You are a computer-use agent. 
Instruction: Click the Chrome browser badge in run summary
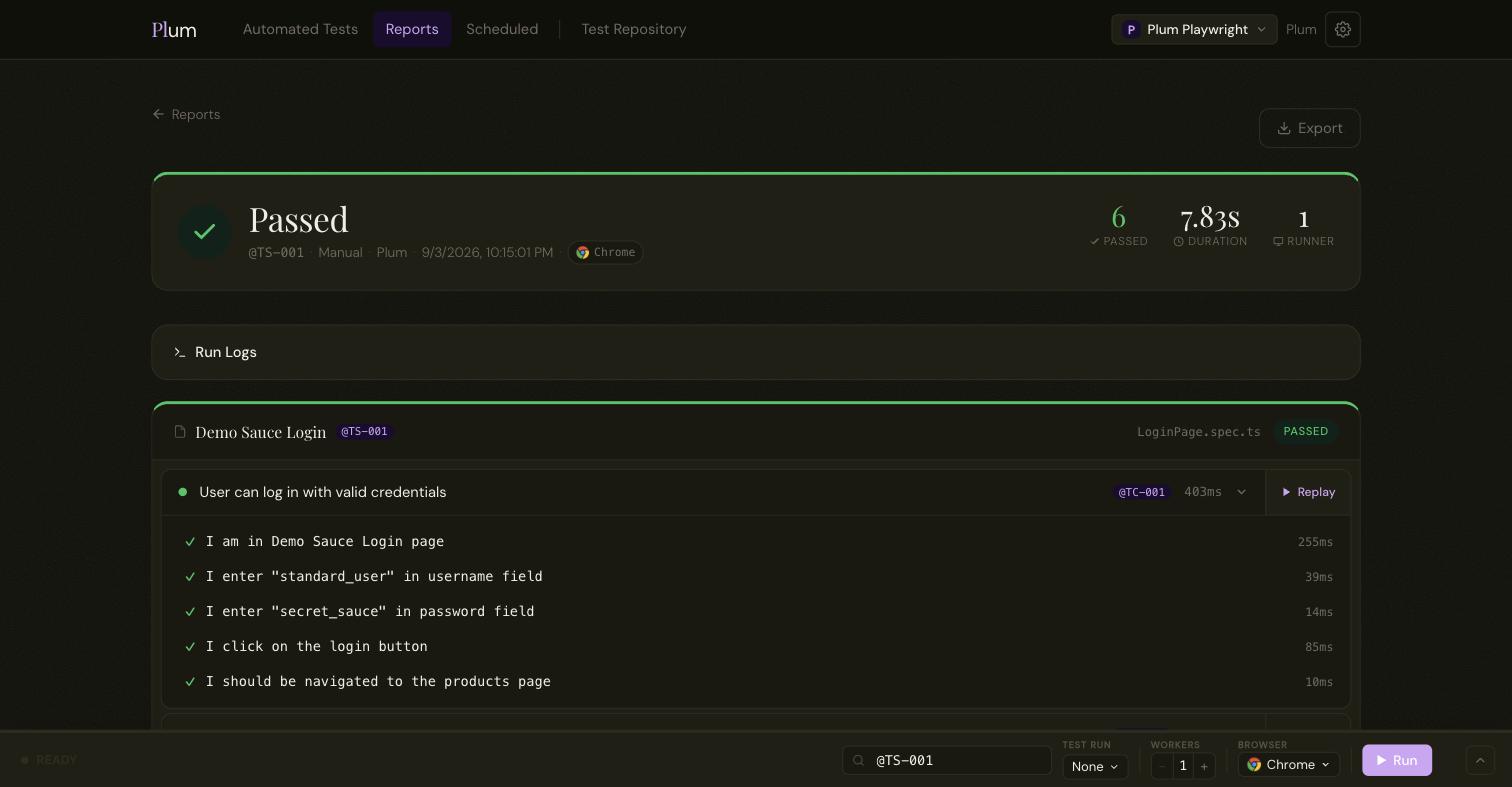(x=605, y=252)
